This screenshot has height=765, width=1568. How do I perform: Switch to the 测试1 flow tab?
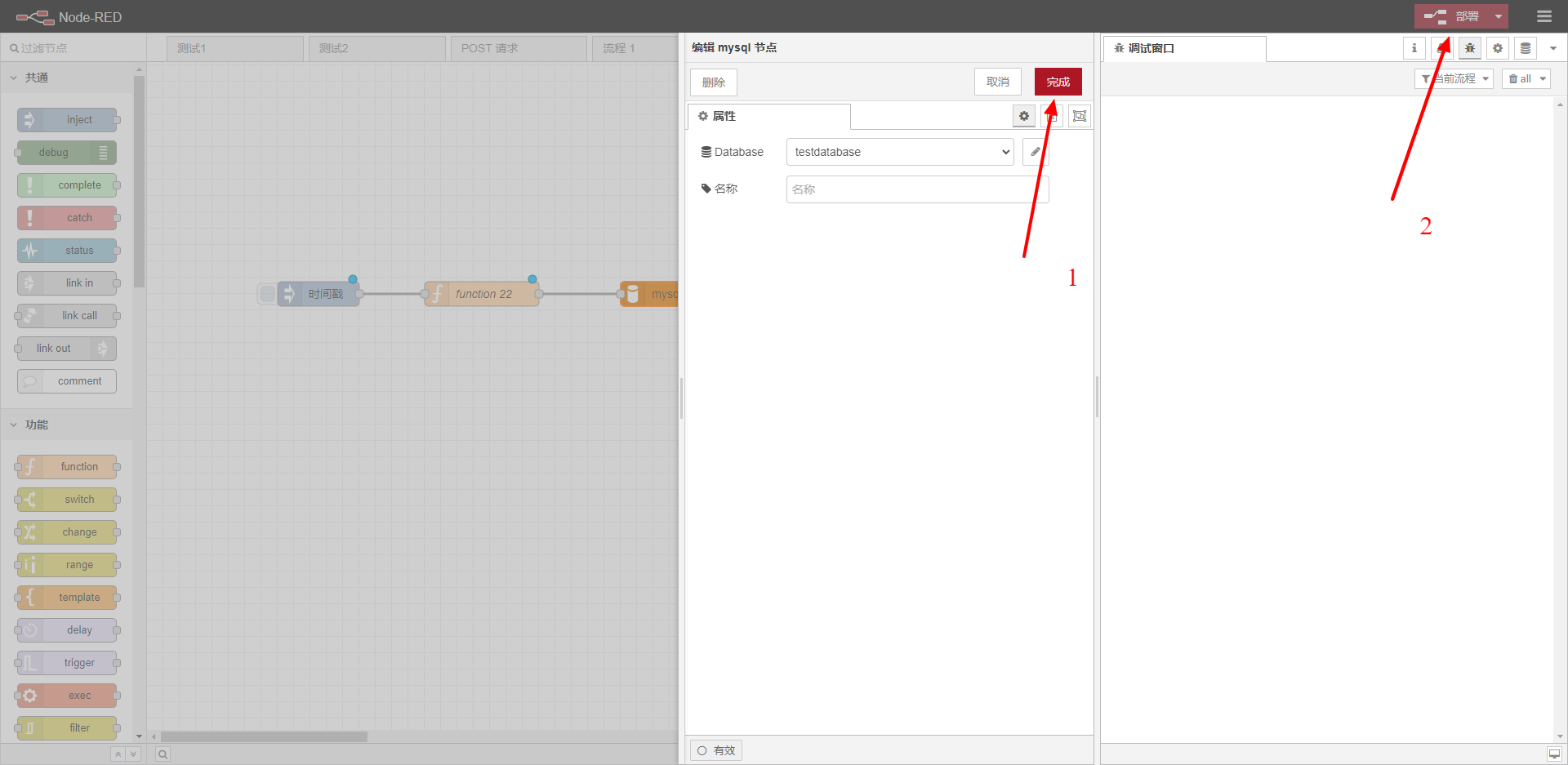click(x=235, y=48)
